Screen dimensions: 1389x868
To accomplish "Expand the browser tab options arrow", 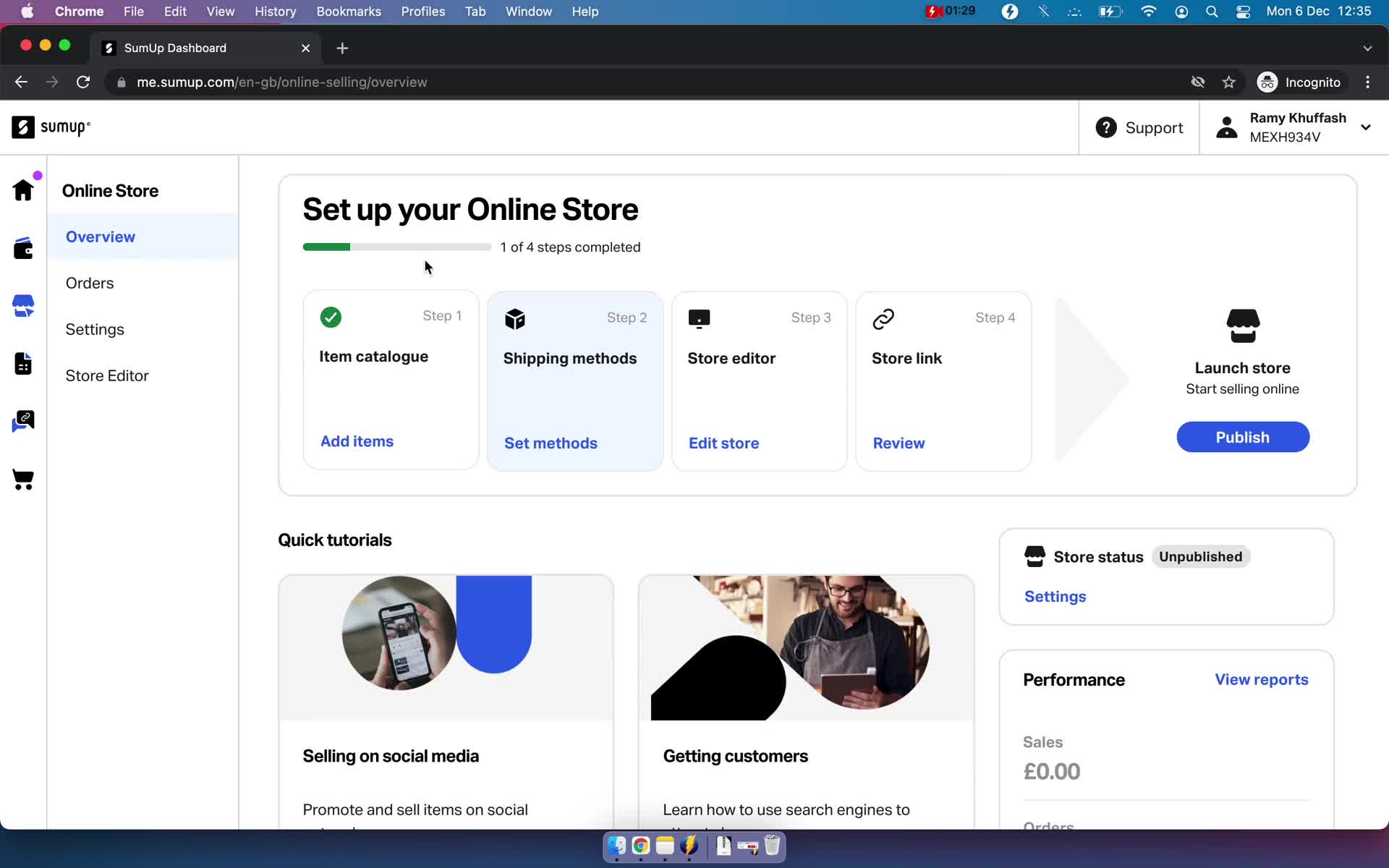I will click(1367, 47).
